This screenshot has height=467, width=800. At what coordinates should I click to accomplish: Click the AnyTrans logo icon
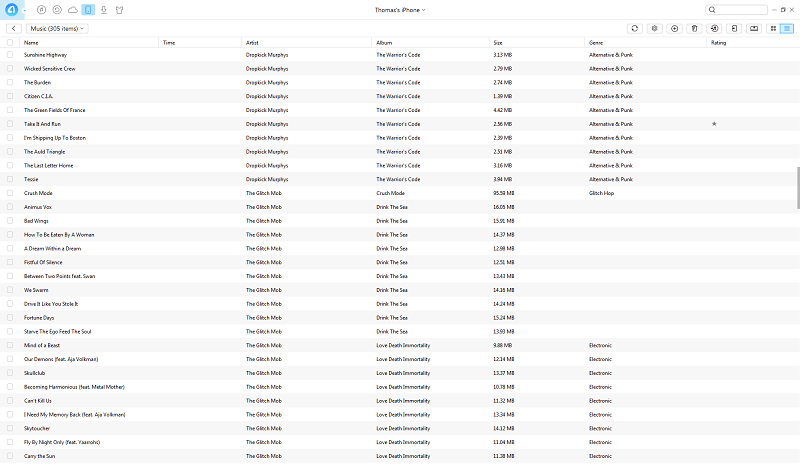pyautogui.click(x=11, y=10)
